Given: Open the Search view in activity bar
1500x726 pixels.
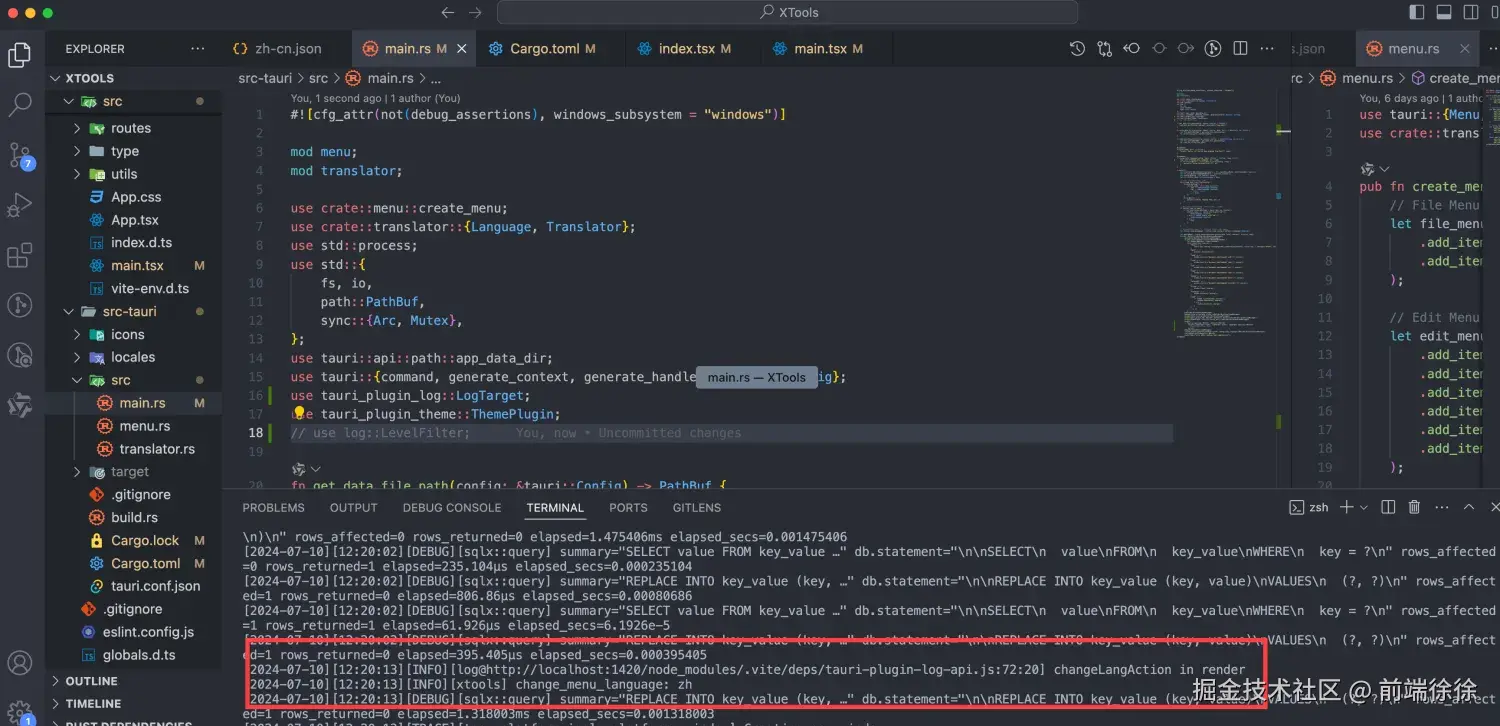Looking at the screenshot, I should (20, 104).
